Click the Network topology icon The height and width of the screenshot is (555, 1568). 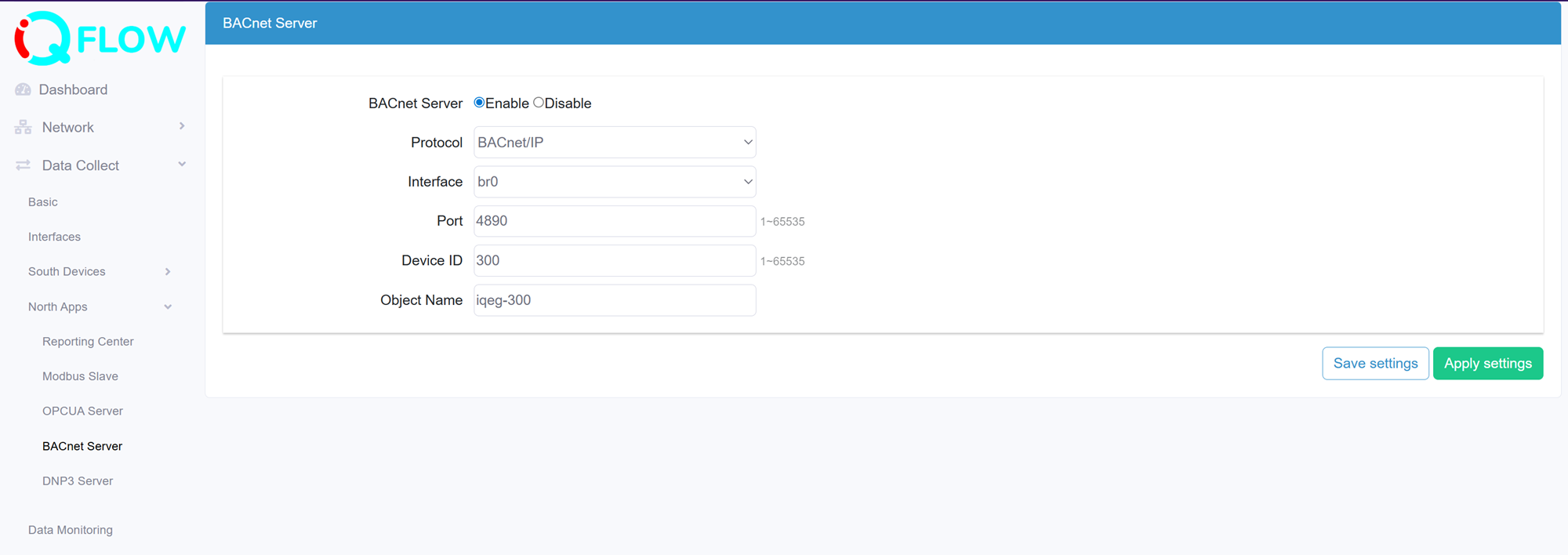(23, 127)
